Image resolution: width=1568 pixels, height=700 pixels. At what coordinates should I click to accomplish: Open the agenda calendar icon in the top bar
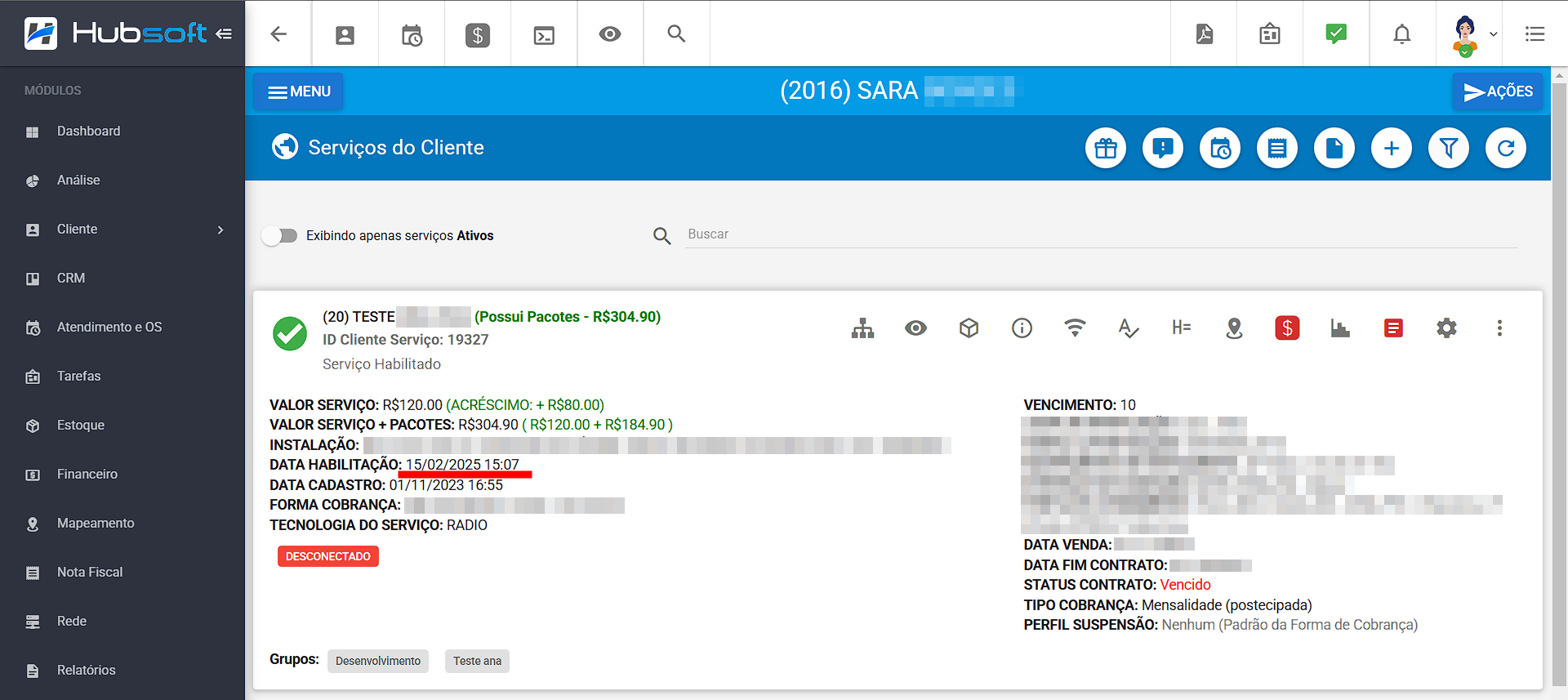(x=1270, y=33)
